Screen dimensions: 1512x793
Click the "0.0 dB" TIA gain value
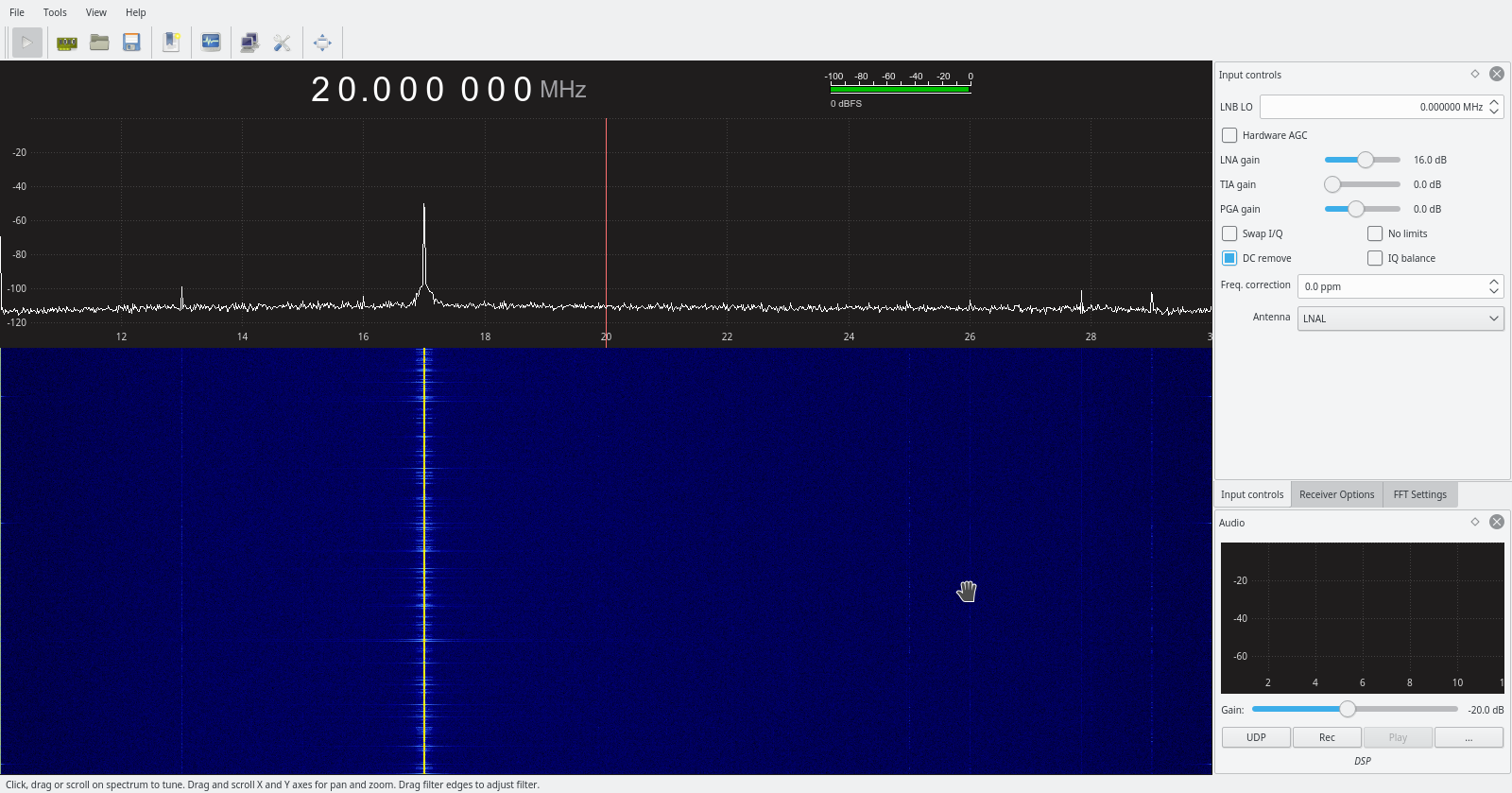pyautogui.click(x=1427, y=184)
